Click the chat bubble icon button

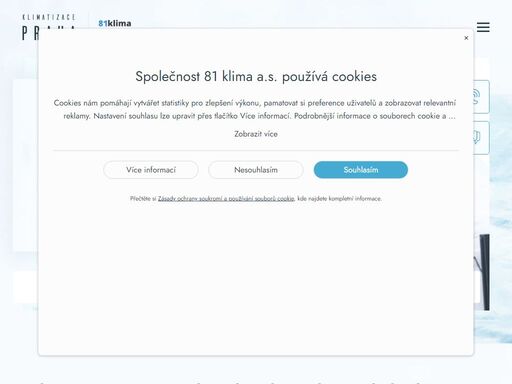(x=481, y=138)
